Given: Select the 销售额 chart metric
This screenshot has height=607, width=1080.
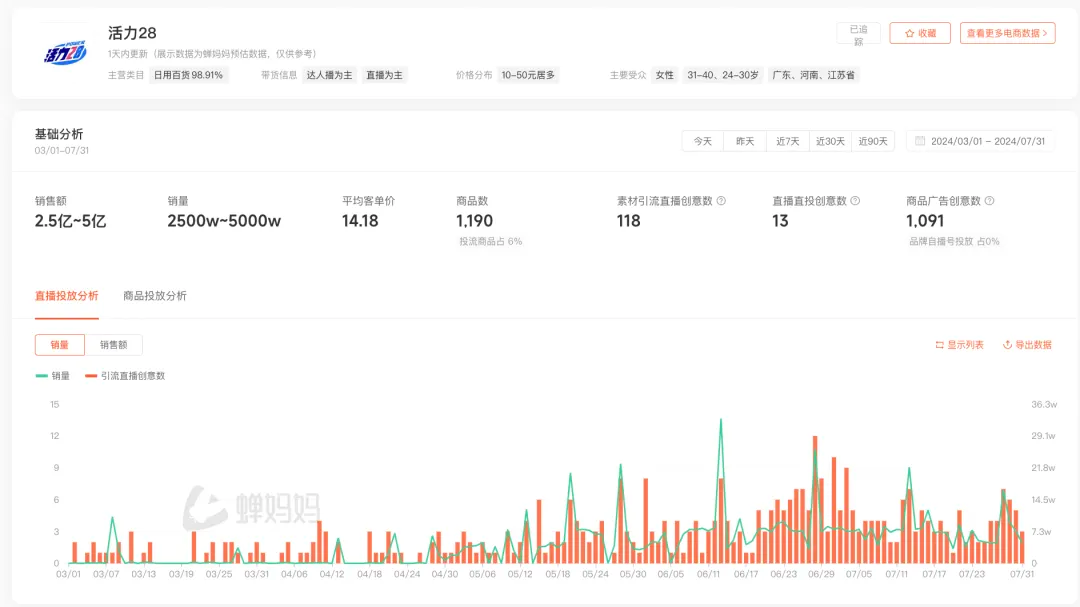Looking at the screenshot, I should coord(113,345).
